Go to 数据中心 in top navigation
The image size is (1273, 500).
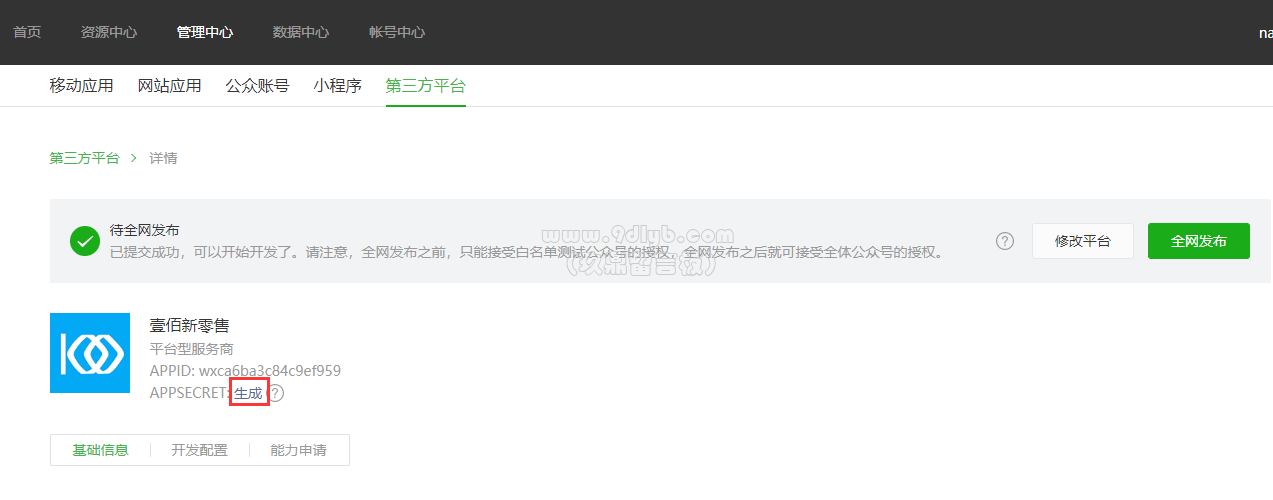pyautogui.click(x=301, y=32)
